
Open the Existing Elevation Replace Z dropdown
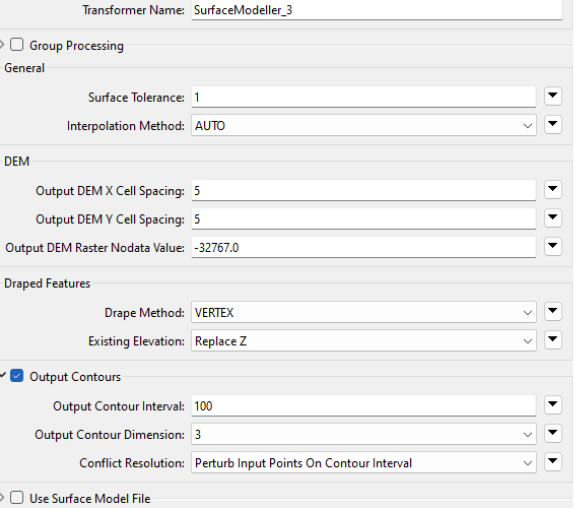[x=364, y=341]
